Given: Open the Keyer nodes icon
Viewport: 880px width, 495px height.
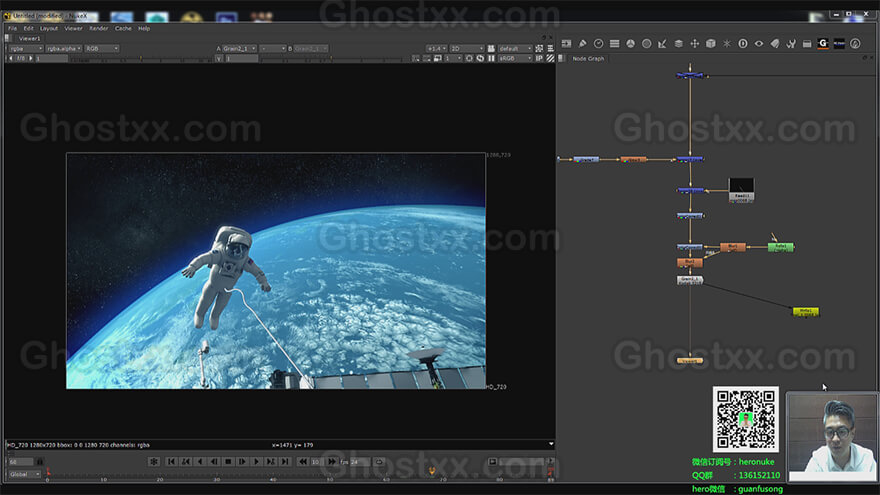Looking at the screenshot, I should (x=662, y=44).
